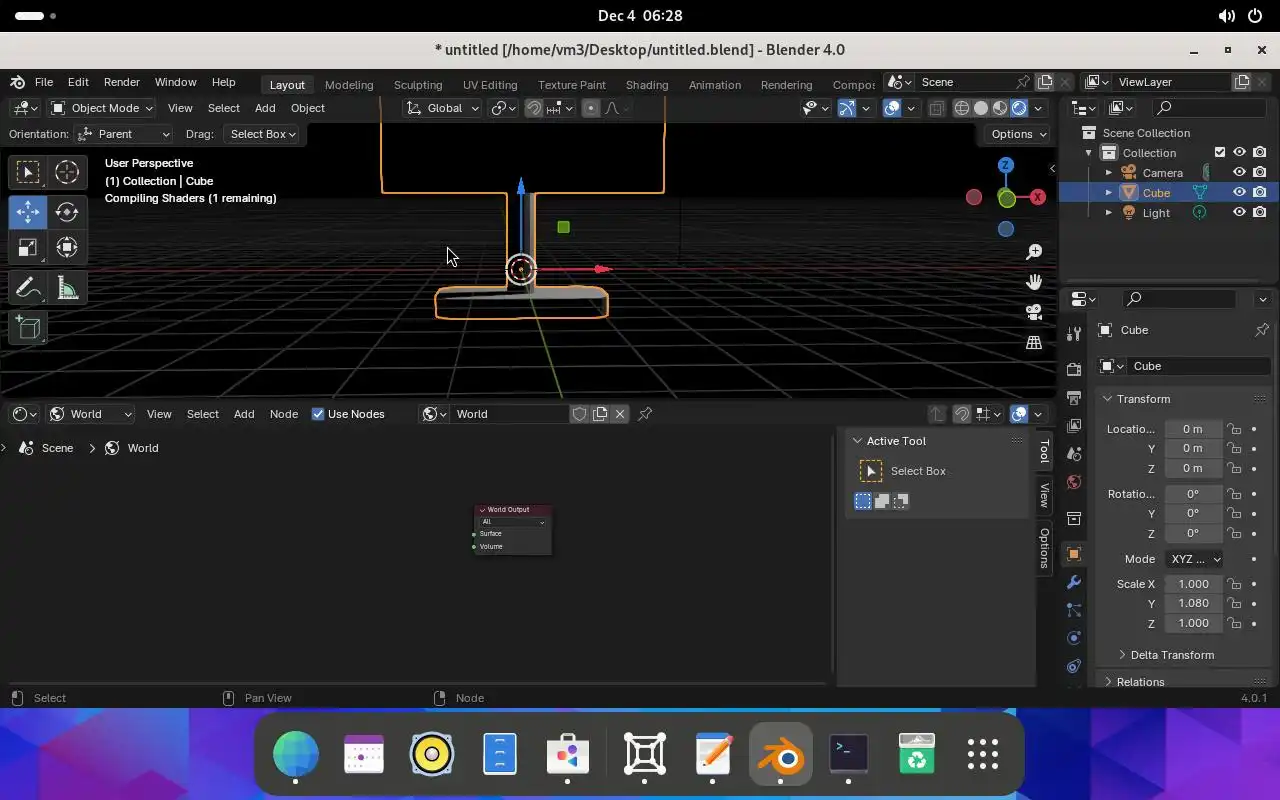The image size is (1280, 800).
Task: Toggle the Scale Y lock icon
Action: tap(1234, 604)
